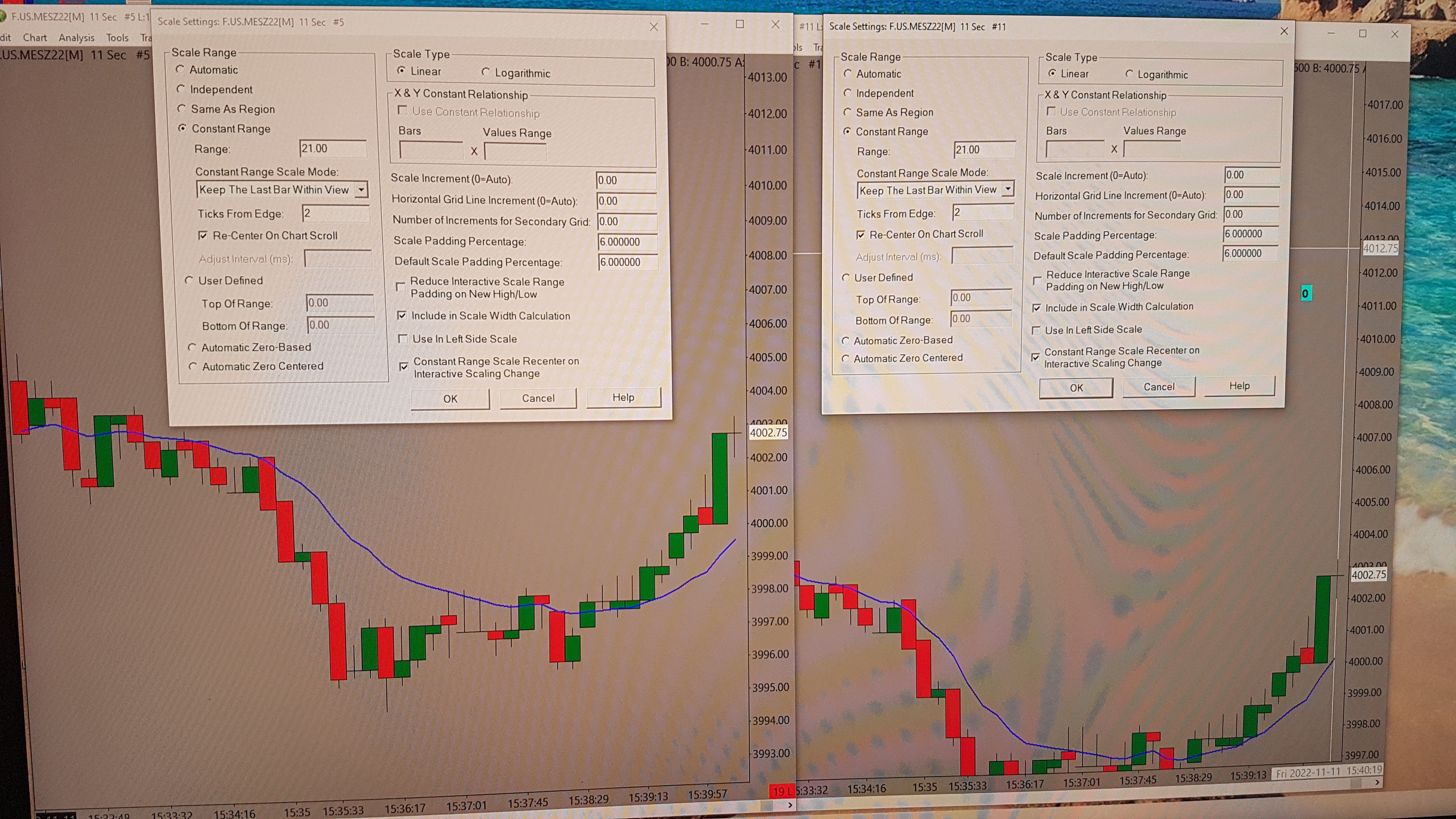
Task: Open Constant Range Scale Mode dropdown in the left dialog
Action: coord(361,189)
